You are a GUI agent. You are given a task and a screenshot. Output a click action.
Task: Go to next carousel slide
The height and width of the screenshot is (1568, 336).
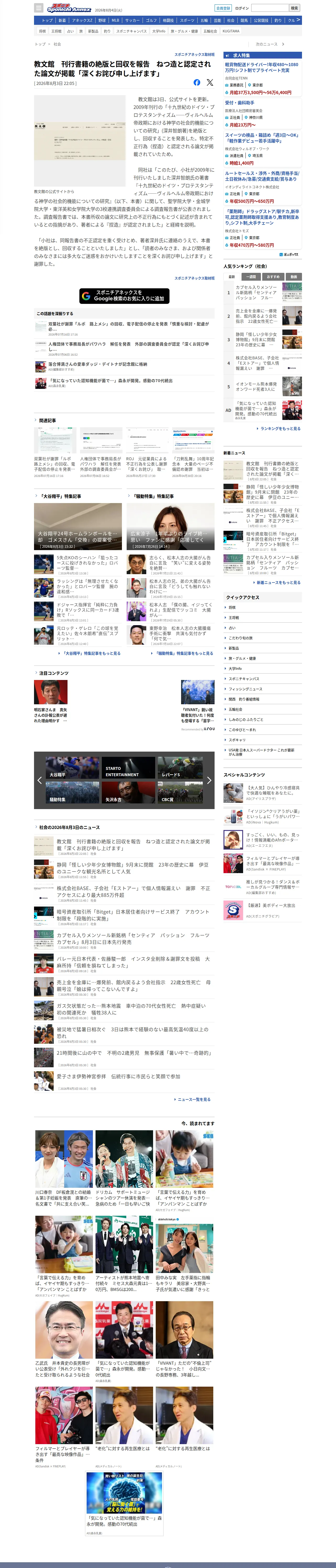pos(209,780)
